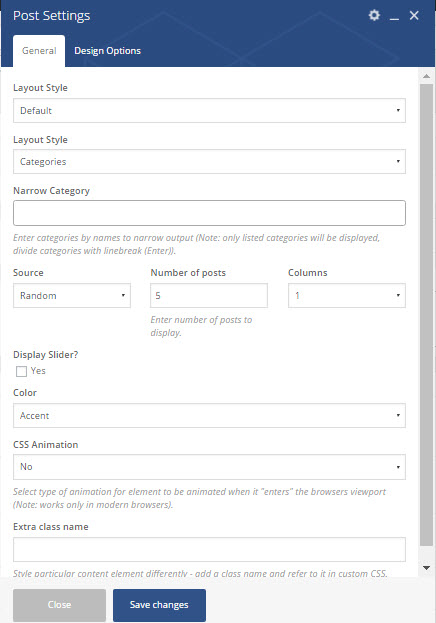Enable the Display Slider Yes checkbox
436x623 pixels.
pyautogui.click(x=21, y=371)
